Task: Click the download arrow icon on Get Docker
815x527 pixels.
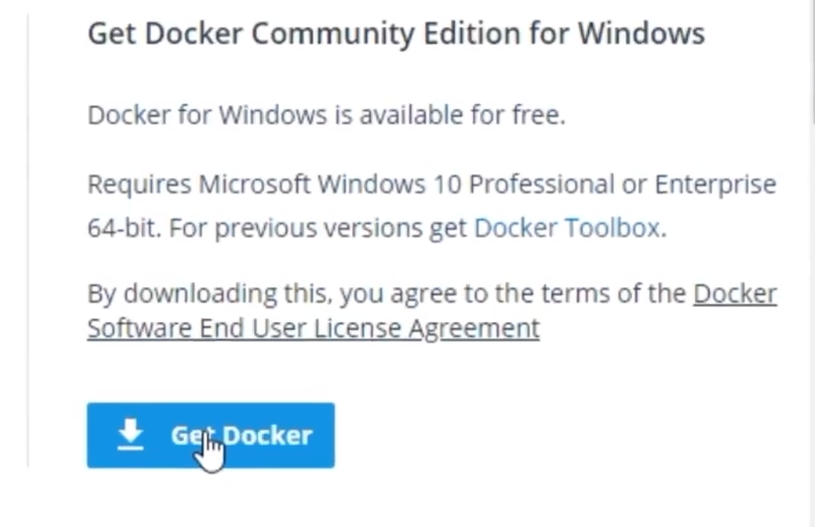Action: click(130, 434)
